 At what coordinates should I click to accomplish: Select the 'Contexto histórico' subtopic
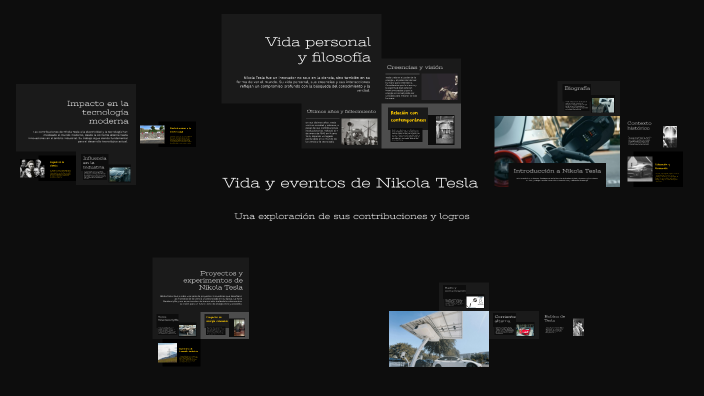639,126
